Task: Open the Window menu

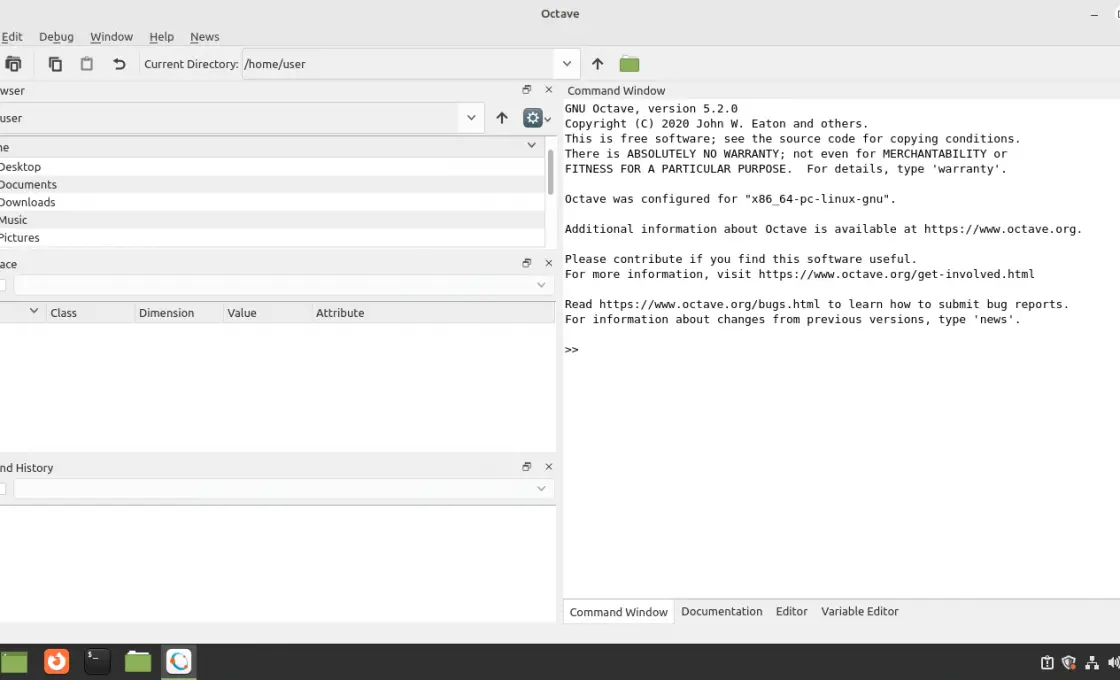Action: 111,36
